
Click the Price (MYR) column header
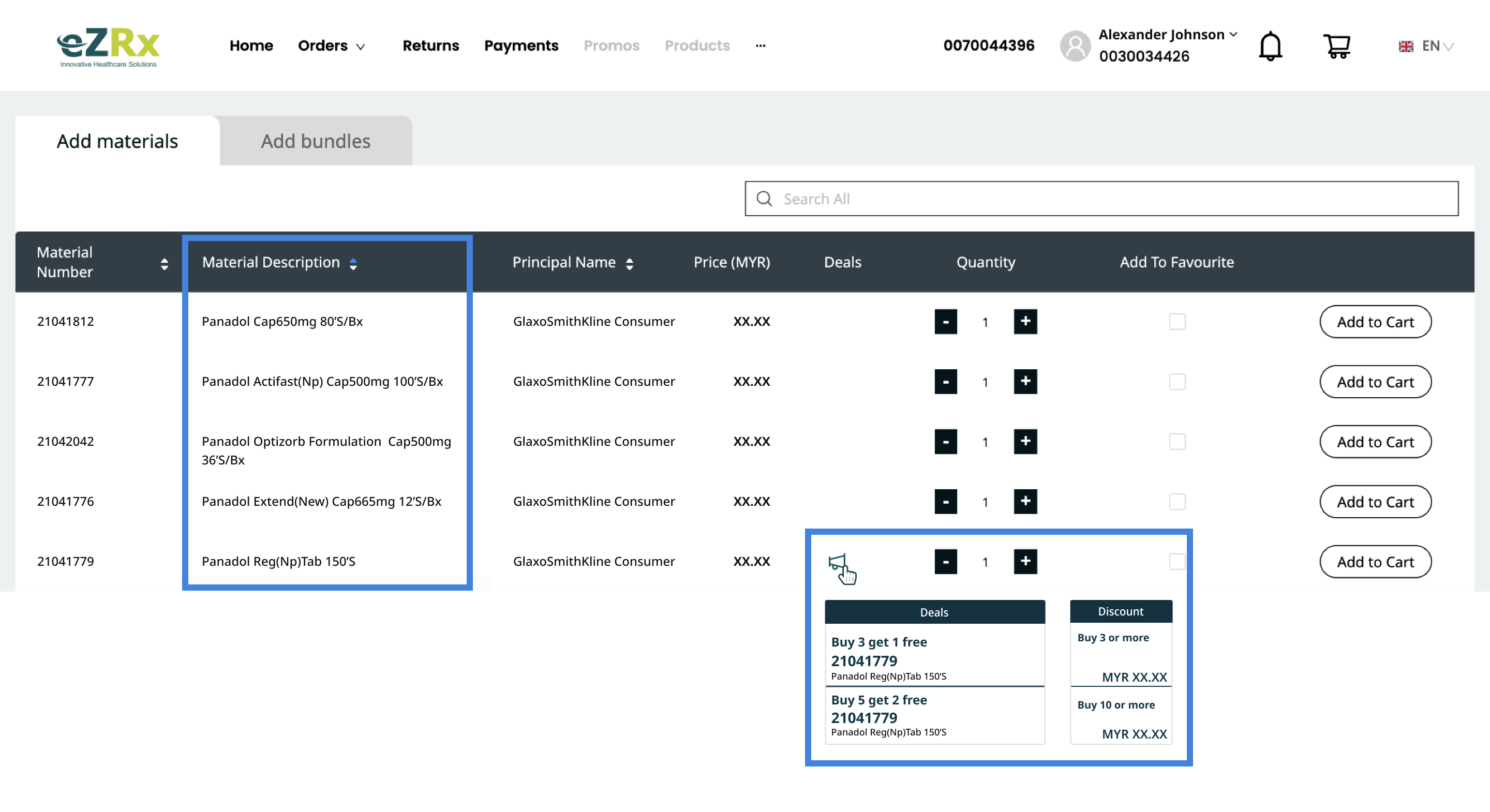(x=732, y=263)
